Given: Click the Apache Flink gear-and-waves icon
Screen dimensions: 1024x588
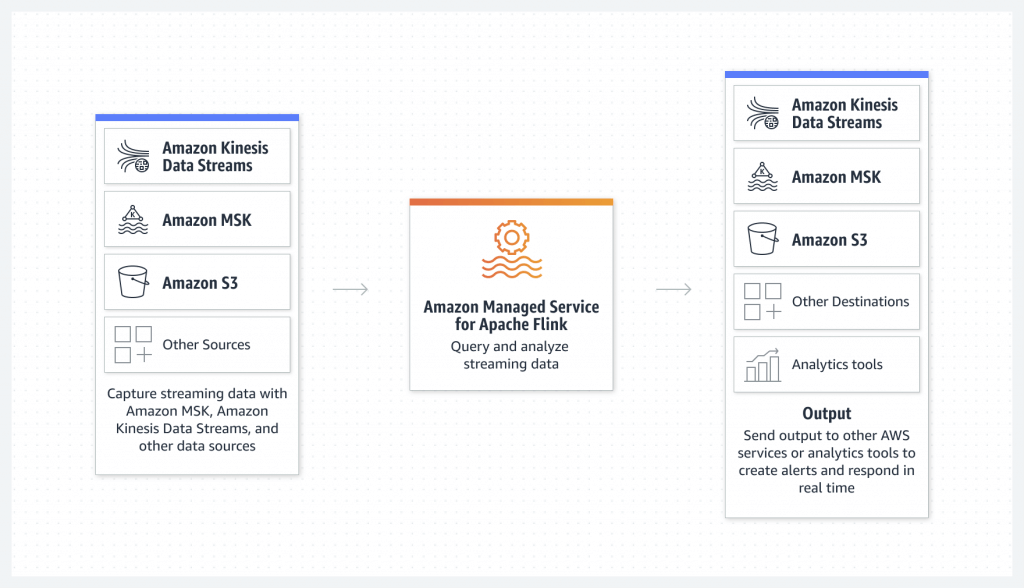Looking at the screenshot, I should tap(511, 249).
